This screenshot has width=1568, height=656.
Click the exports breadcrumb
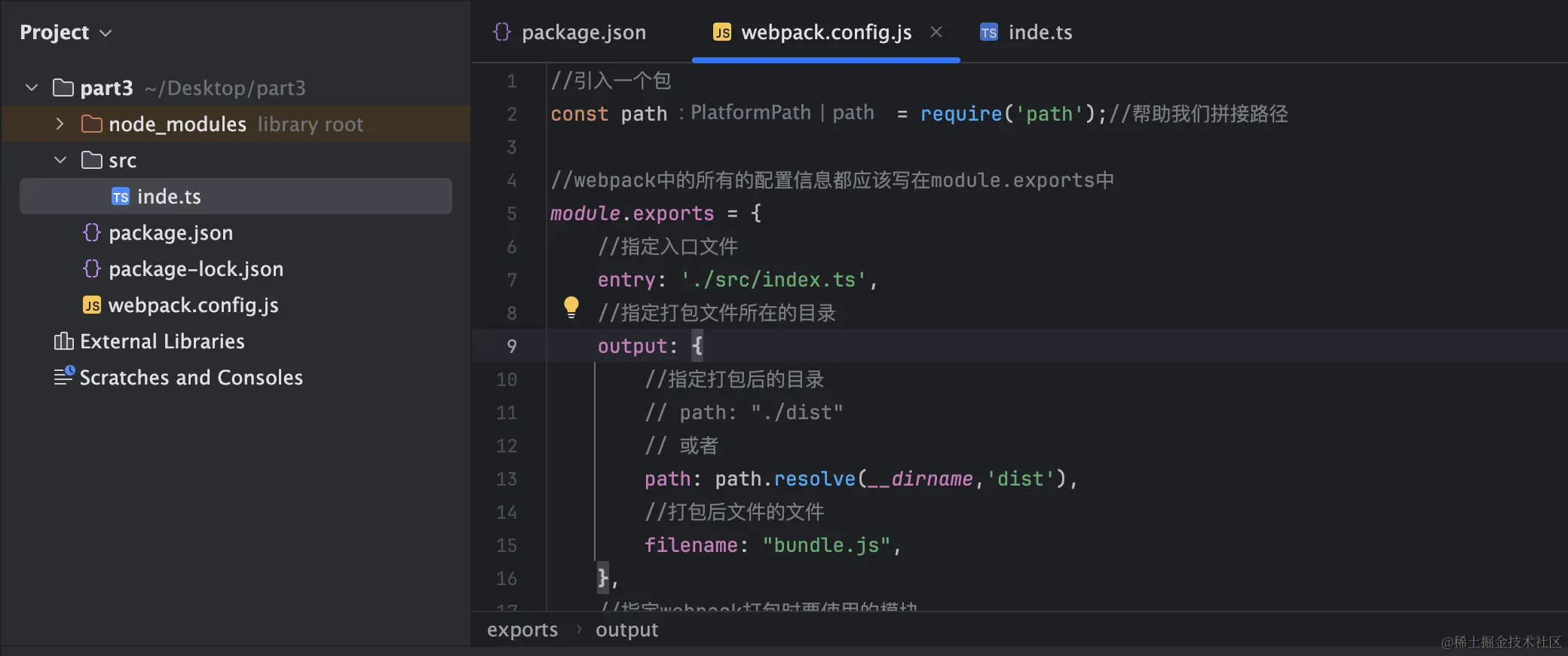pos(522,630)
